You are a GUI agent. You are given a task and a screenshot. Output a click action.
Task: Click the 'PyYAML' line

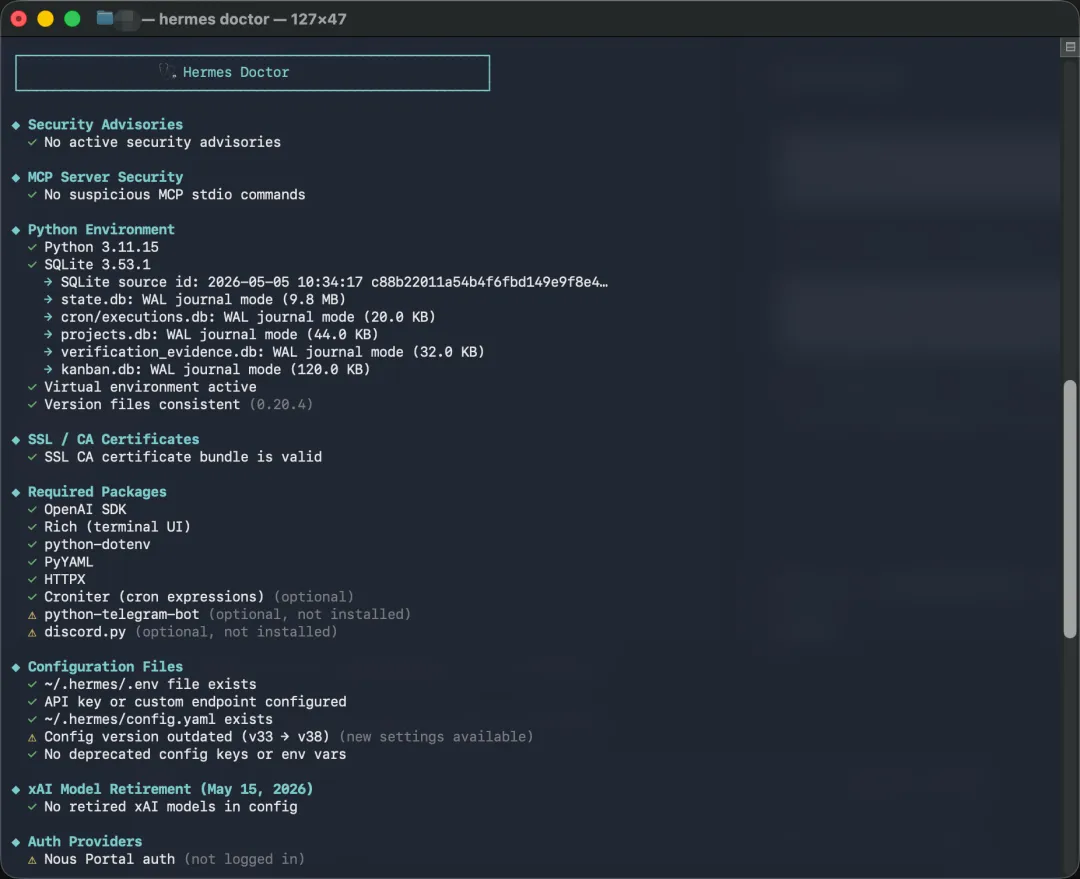point(69,562)
